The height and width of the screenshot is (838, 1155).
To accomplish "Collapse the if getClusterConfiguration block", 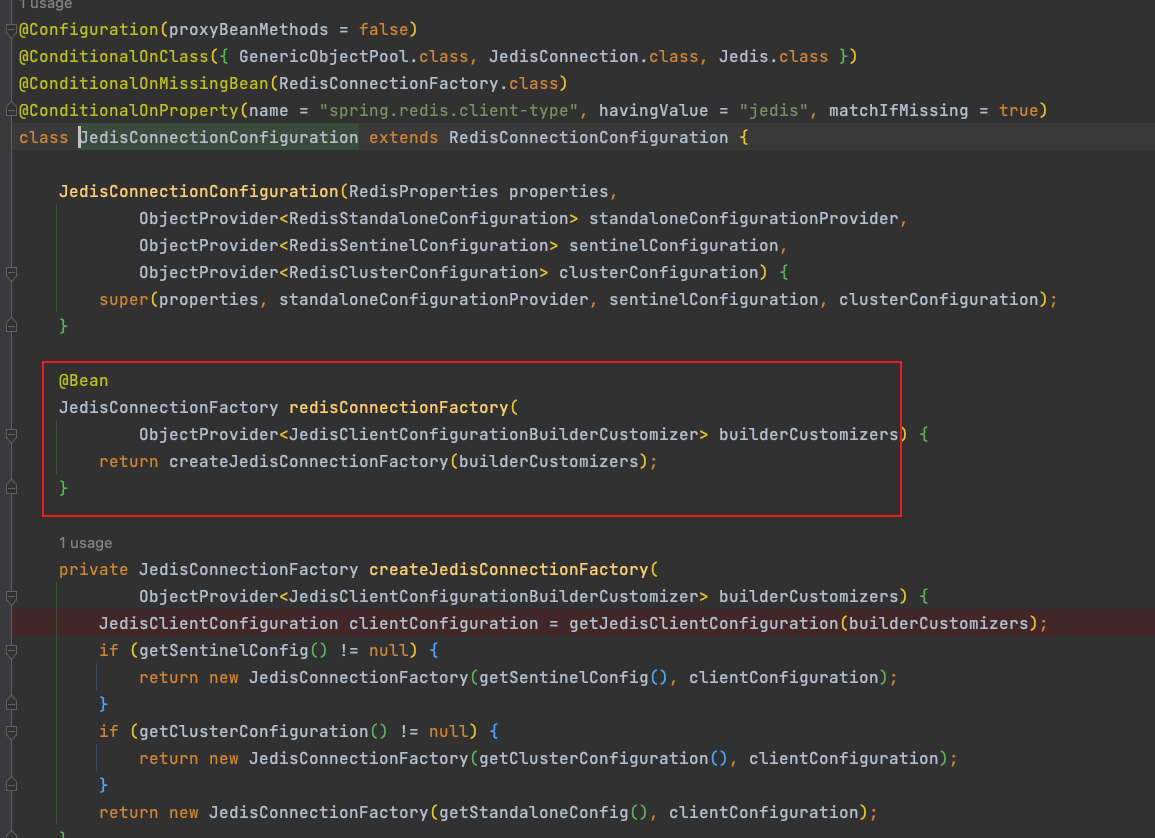I will [11, 732].
